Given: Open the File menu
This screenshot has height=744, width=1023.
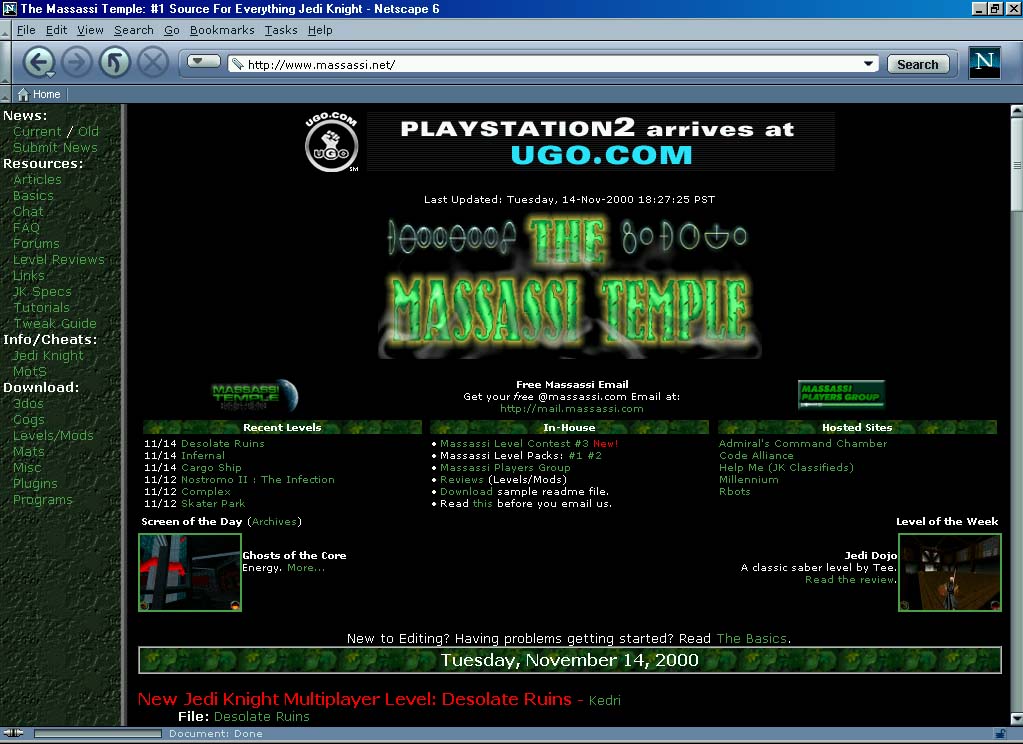Looking at the screenshot, I should (26, 30).
